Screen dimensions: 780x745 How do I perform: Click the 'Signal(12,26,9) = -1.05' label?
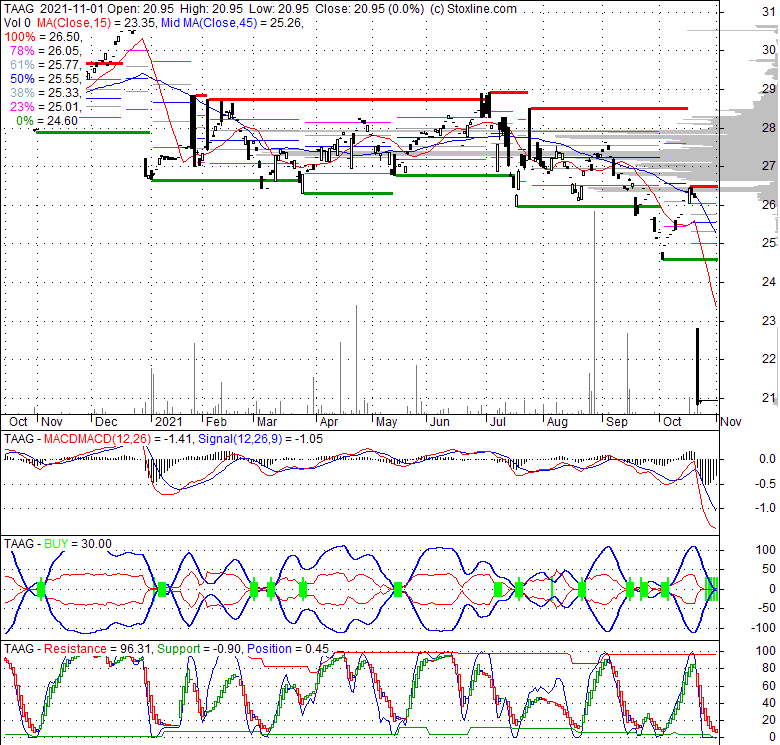pyautogui.click(x=260, y=439)
